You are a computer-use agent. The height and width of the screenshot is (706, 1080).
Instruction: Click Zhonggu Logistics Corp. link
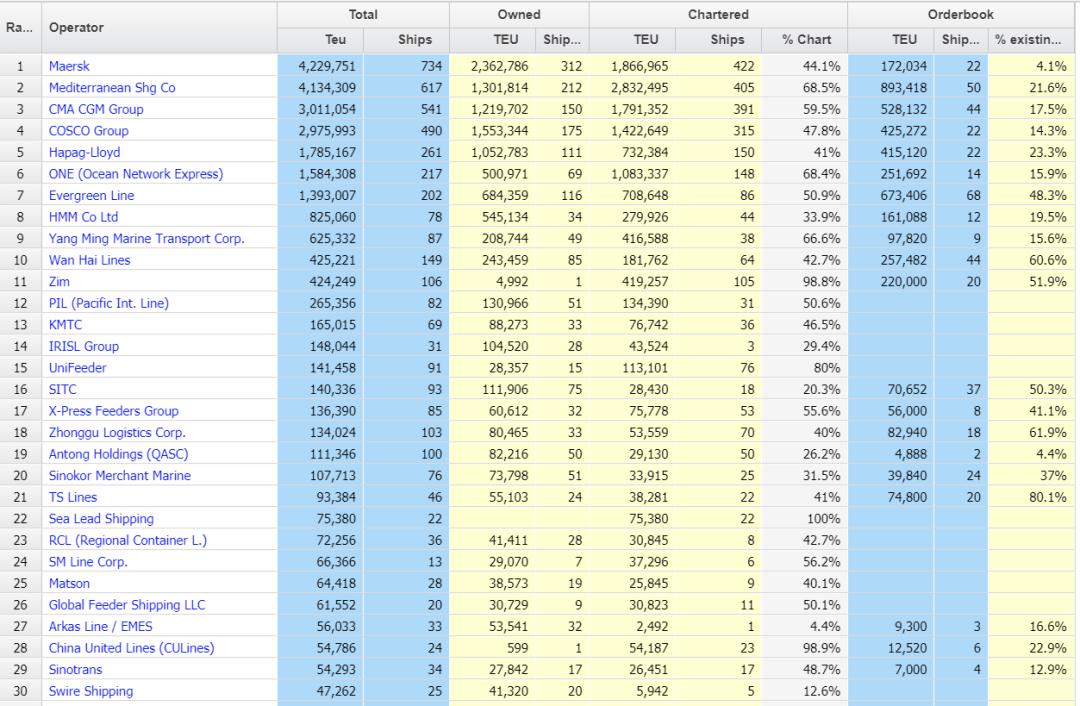pyautogui.click(x=117, y=433)
